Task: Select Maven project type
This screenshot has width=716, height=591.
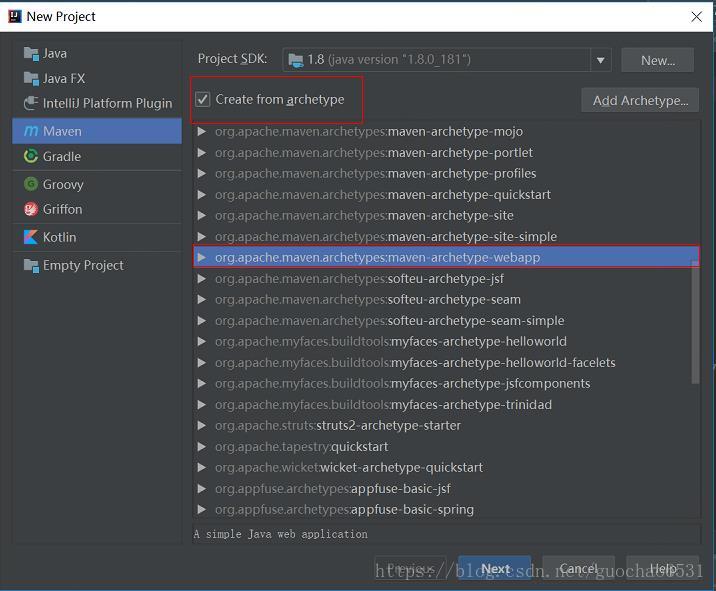Action: 97,131
